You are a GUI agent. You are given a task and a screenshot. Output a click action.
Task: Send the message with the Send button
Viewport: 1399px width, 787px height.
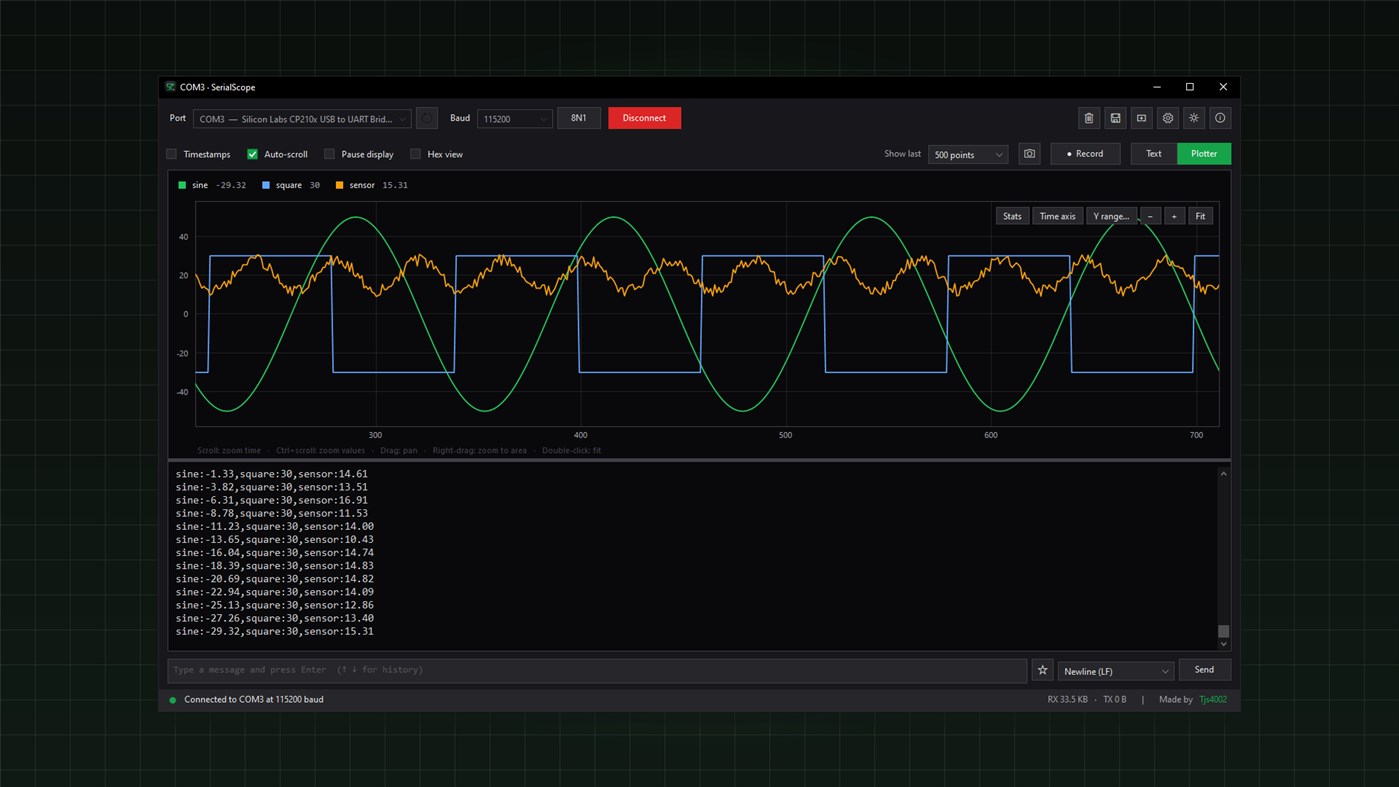pos(1204,670)
